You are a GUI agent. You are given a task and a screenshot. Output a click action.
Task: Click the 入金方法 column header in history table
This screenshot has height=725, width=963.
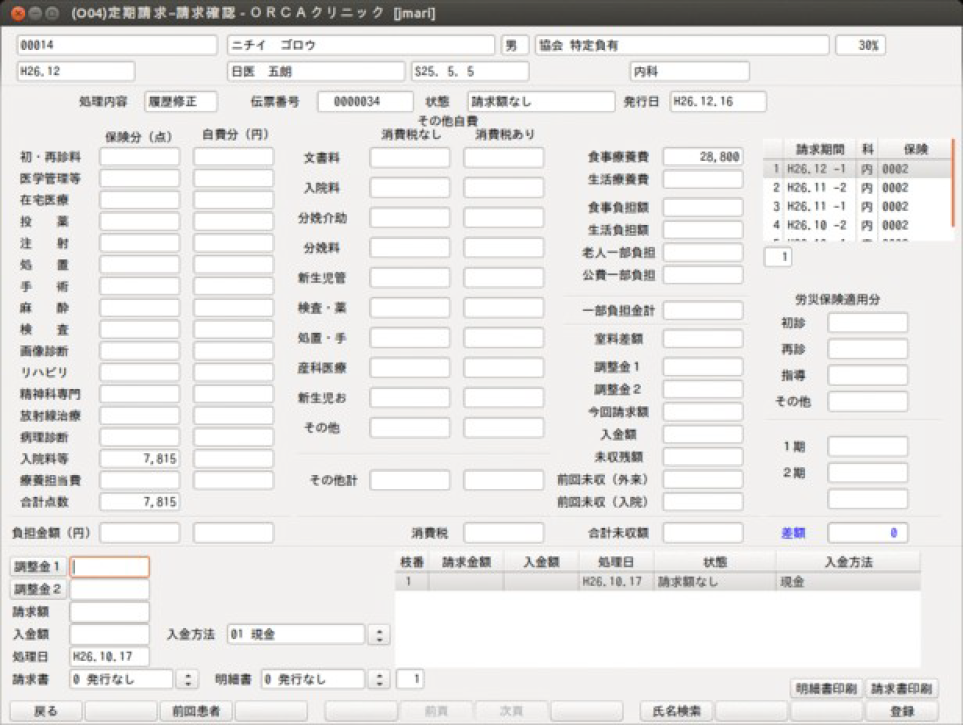[848, 562]
